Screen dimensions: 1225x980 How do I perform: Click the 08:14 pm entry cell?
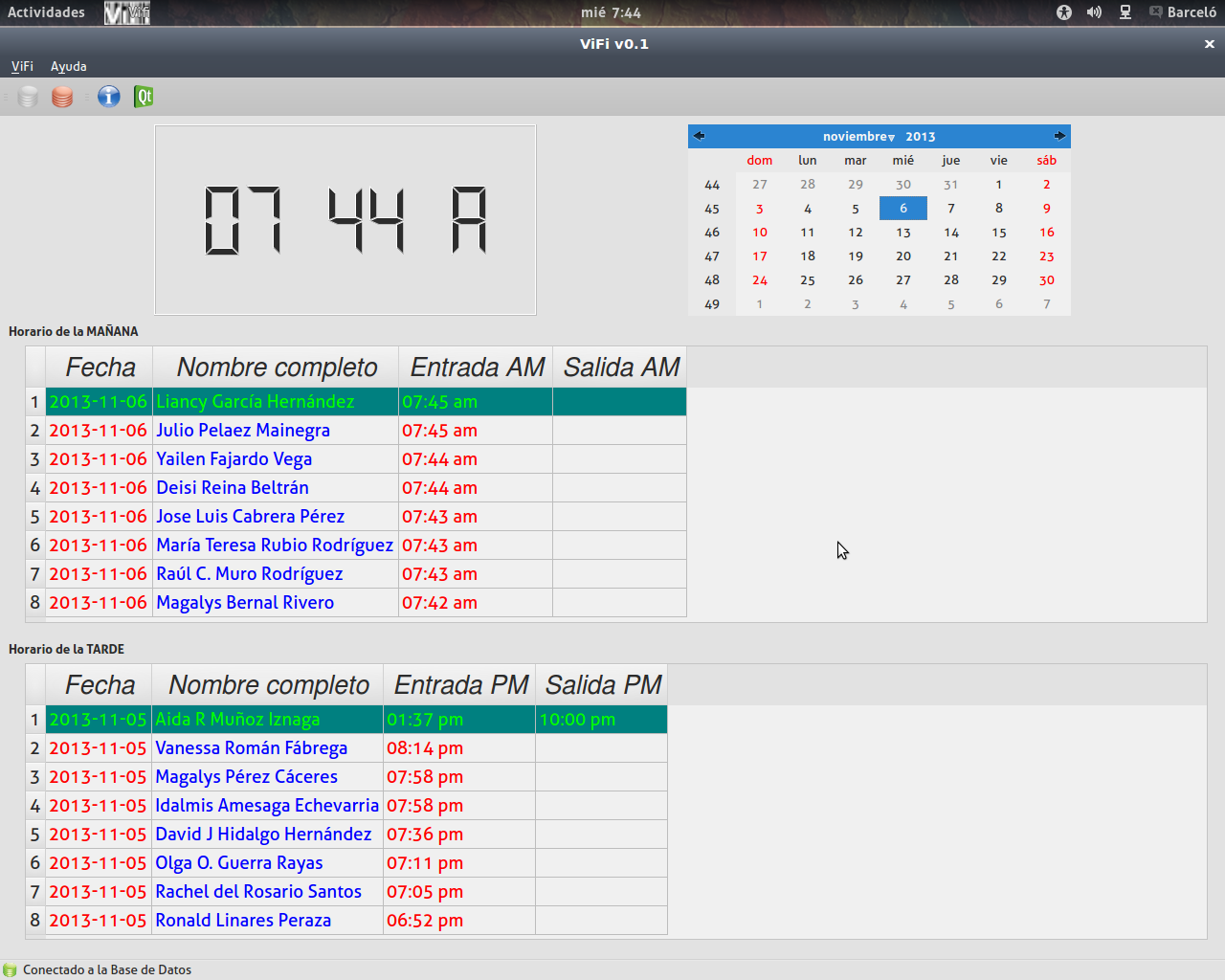[459, 748]
